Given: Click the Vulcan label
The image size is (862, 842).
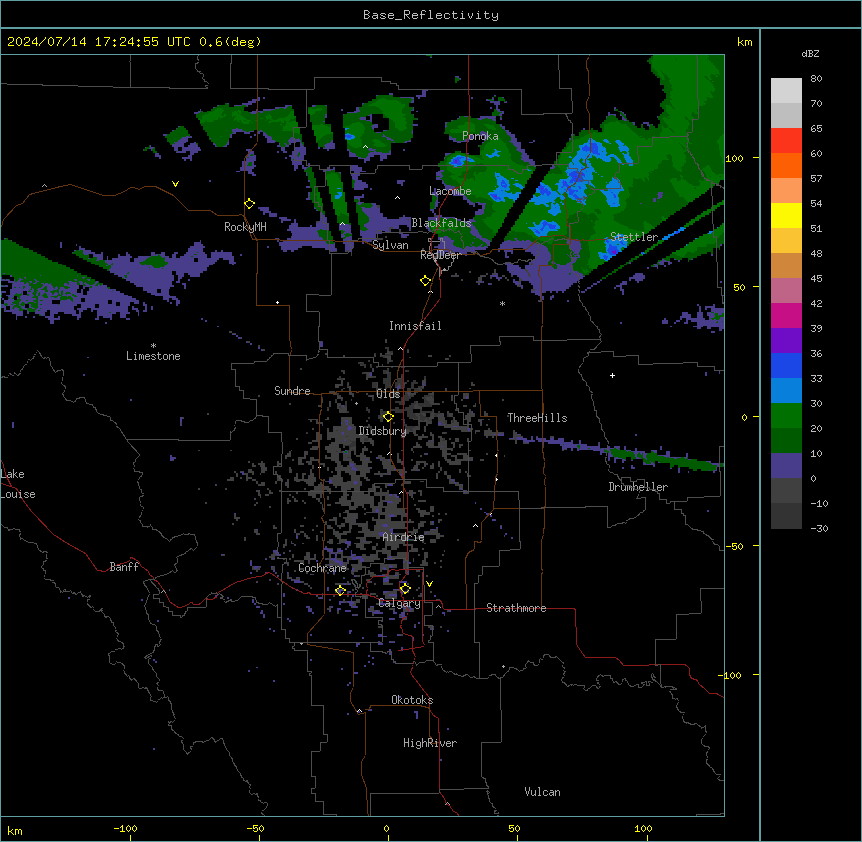Looking at the screenshot, I should pyautogui.click(x=542, y=792).
